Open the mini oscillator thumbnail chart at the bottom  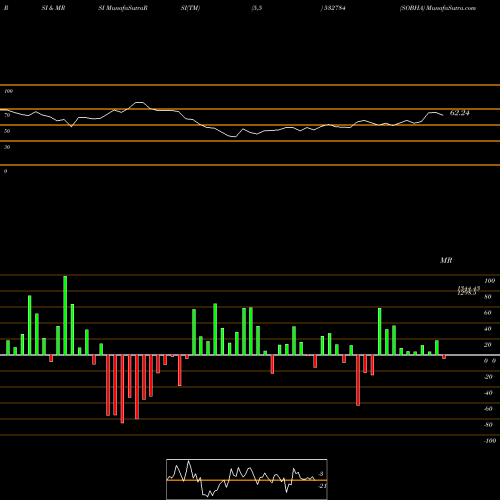247,479
